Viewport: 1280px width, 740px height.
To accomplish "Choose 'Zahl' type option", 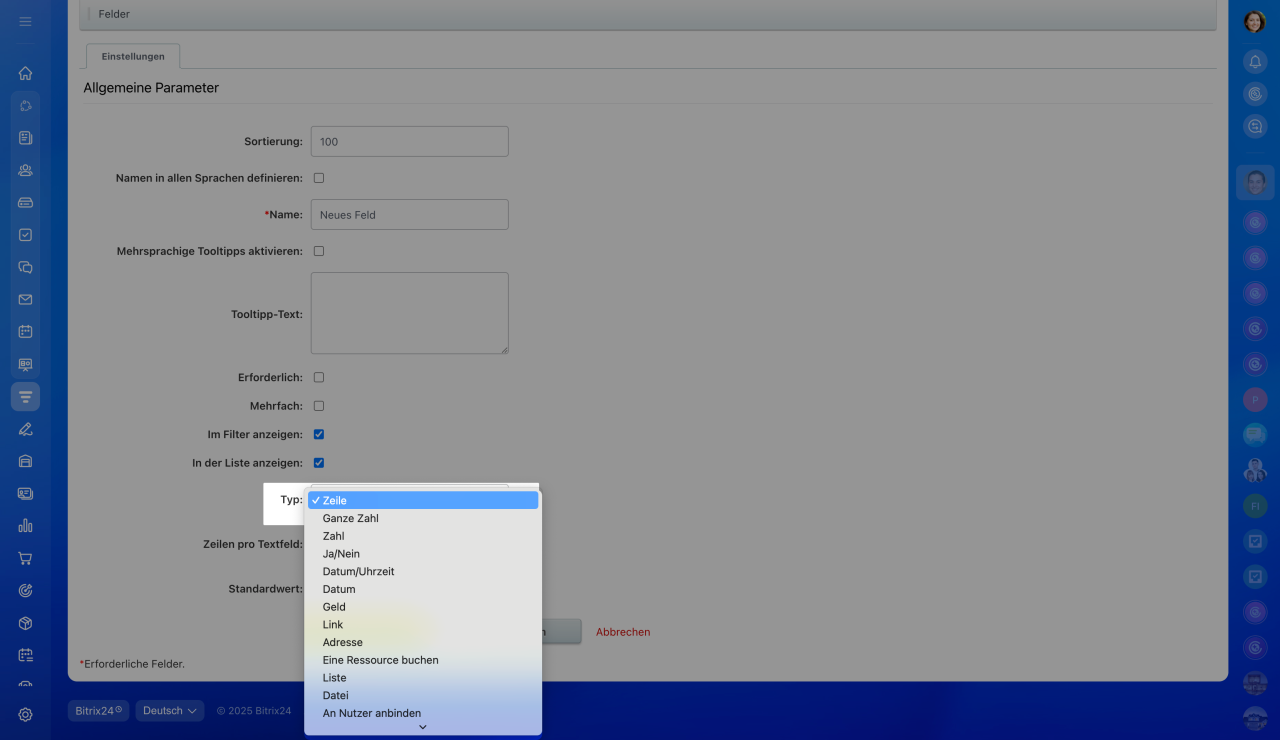I will [423, 536].
